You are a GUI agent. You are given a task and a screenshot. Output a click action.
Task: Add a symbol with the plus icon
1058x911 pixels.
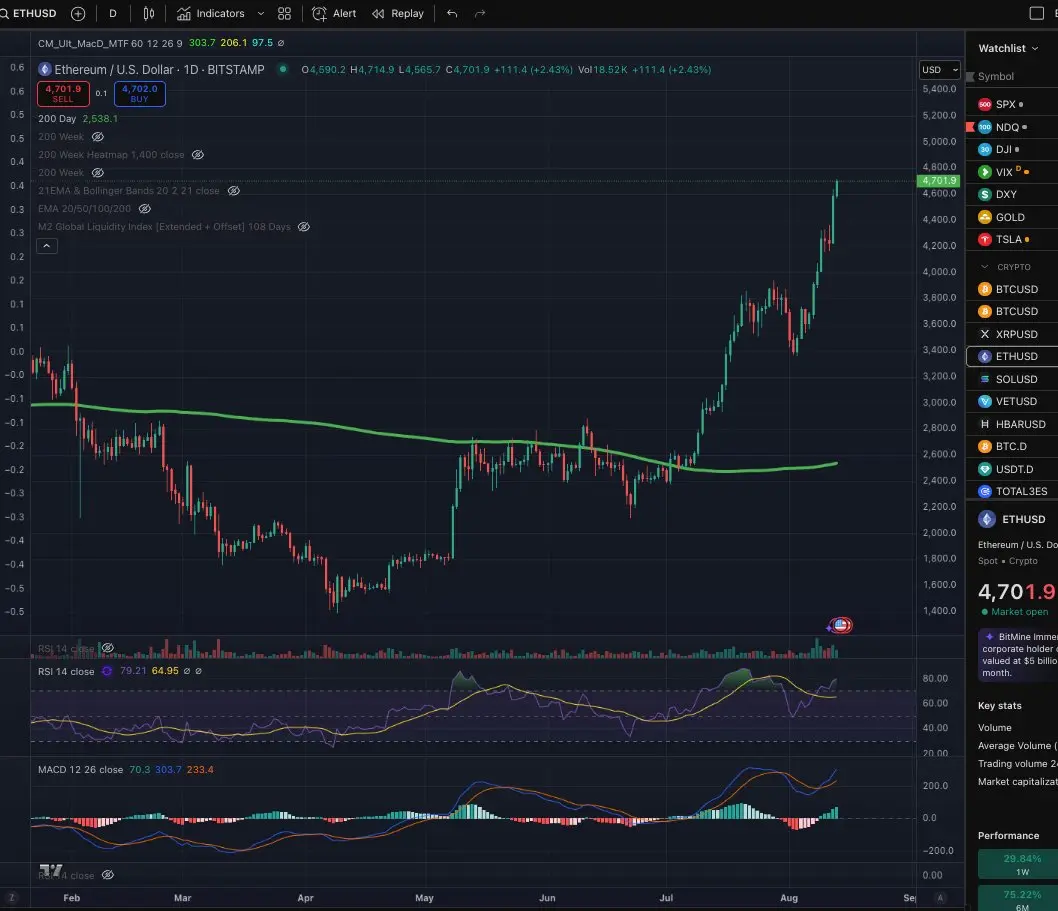click(x=78, y=13)
